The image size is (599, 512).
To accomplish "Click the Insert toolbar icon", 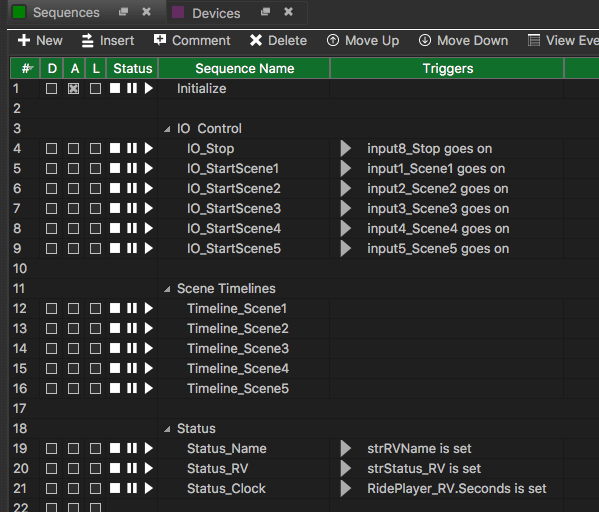I will tap(87, 41).
